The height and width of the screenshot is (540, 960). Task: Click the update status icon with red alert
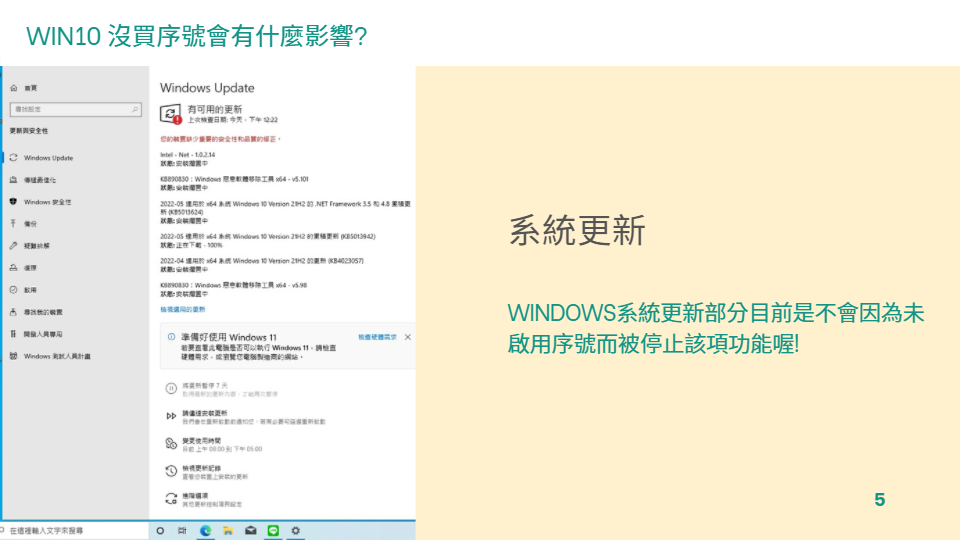tap(171, 114)
